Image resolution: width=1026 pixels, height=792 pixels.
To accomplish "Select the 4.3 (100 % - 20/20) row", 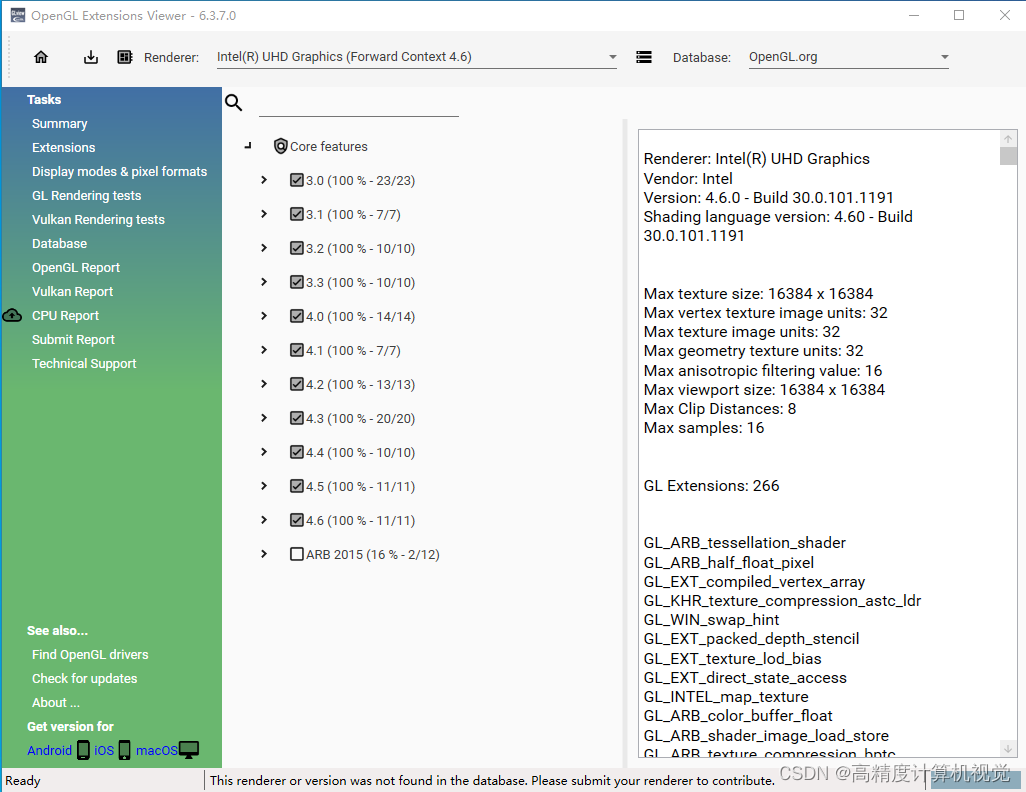I will (x=360, y=418).
